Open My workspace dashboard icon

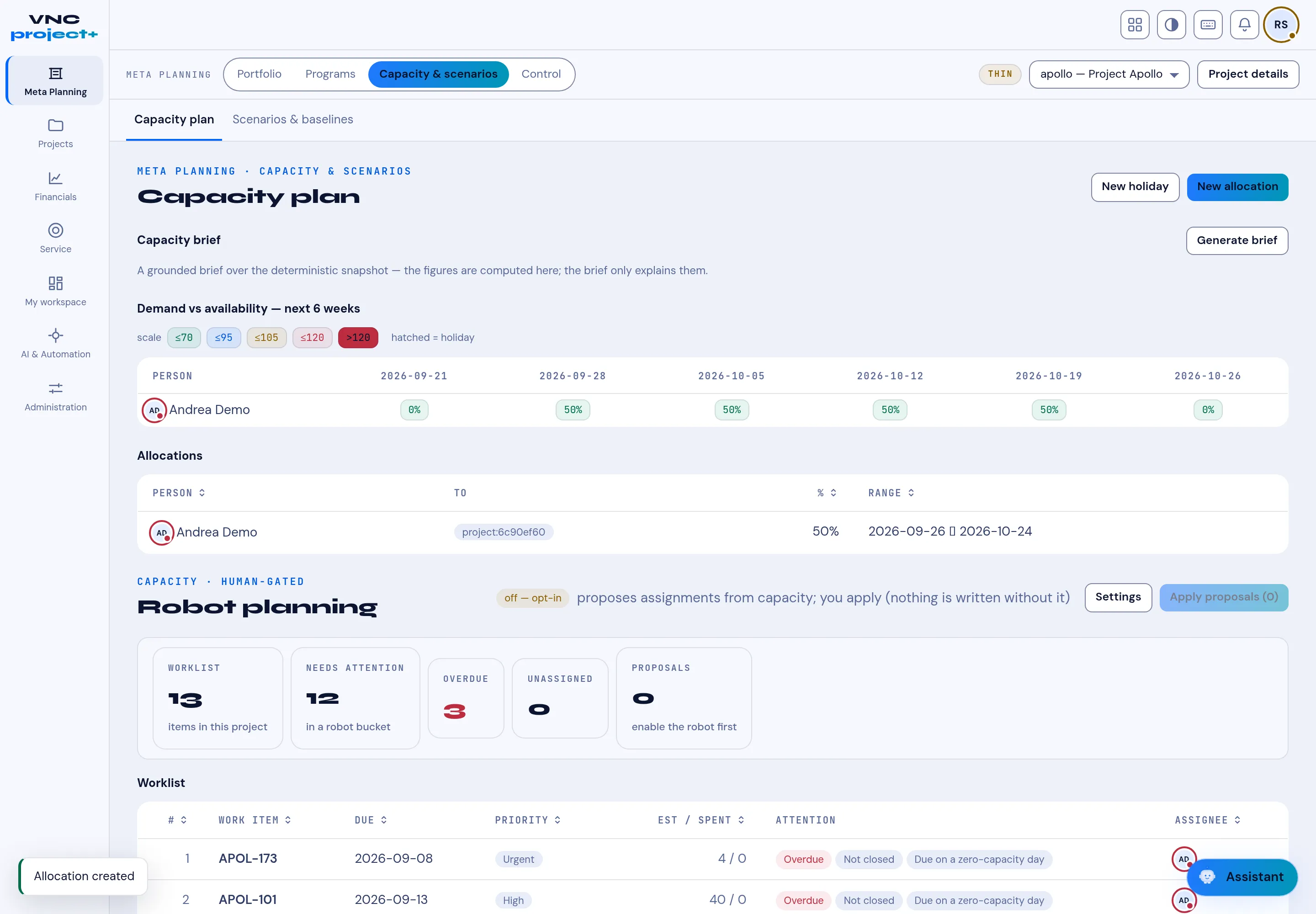56,283
